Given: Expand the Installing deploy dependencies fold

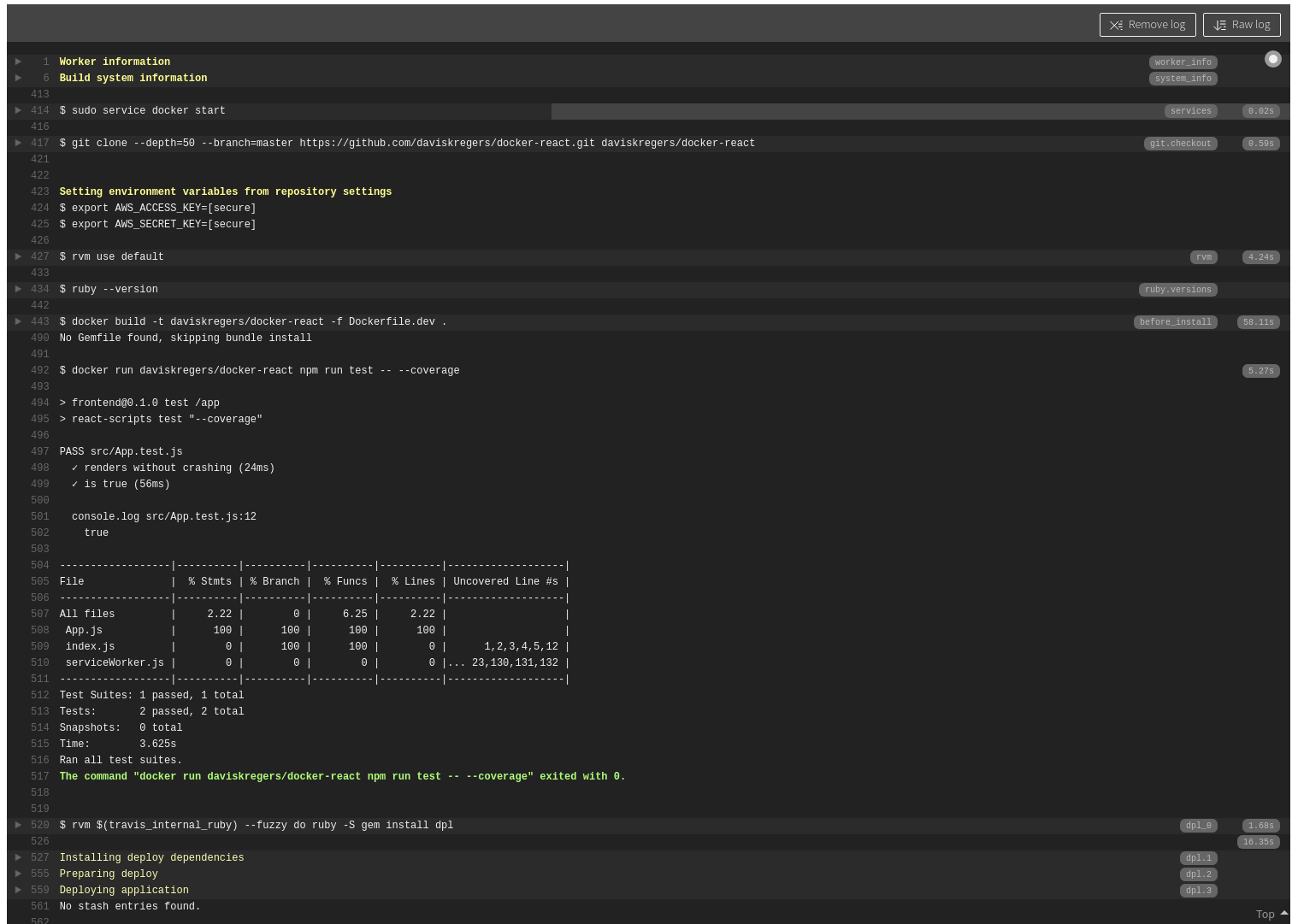Looking at the screenshot, I should point(18,857).
